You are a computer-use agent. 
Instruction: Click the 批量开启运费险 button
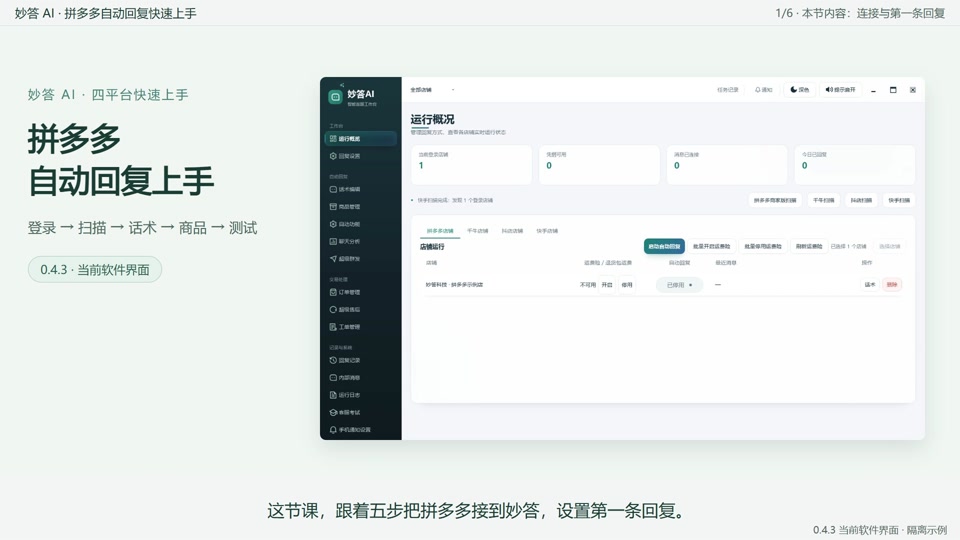click(711, 246)
